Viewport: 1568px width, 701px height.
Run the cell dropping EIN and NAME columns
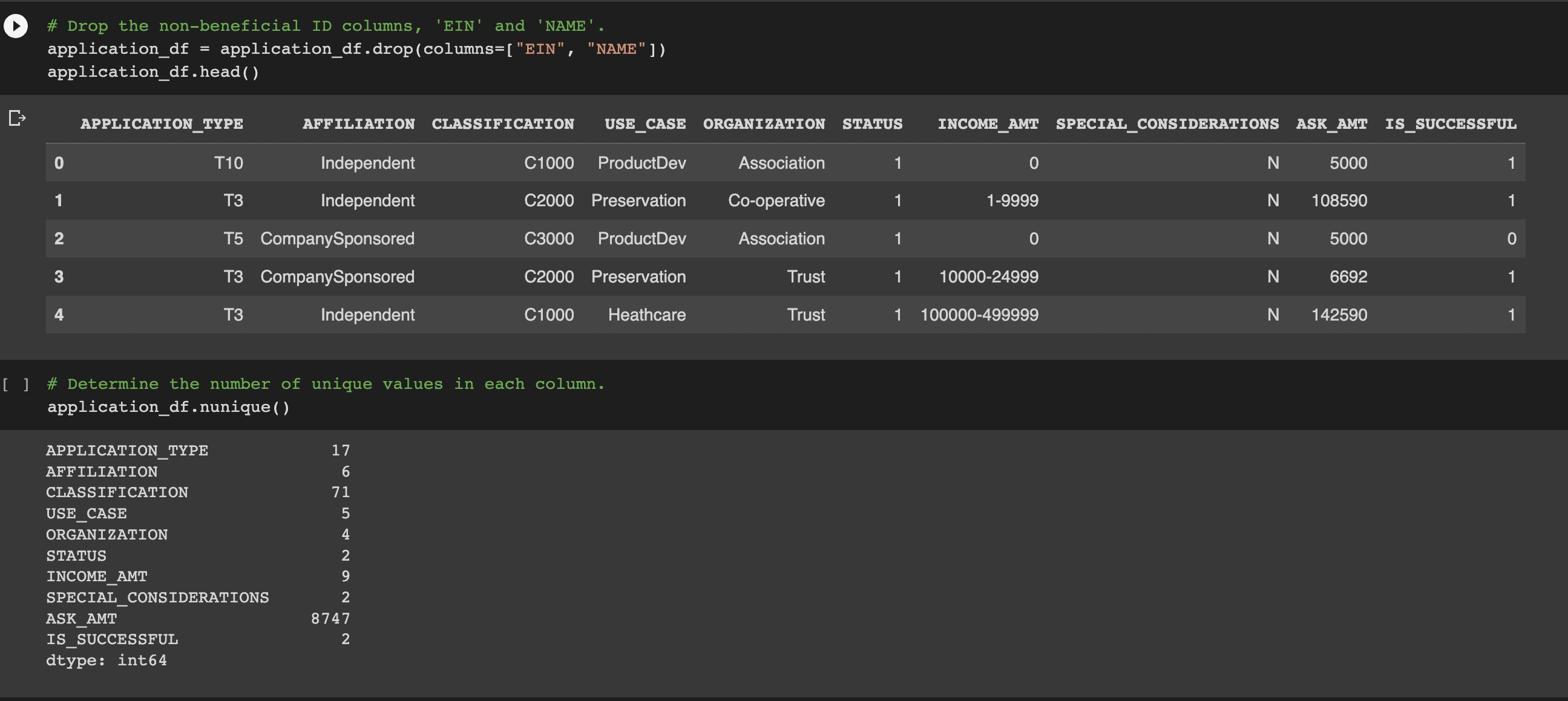click(16, 26)
